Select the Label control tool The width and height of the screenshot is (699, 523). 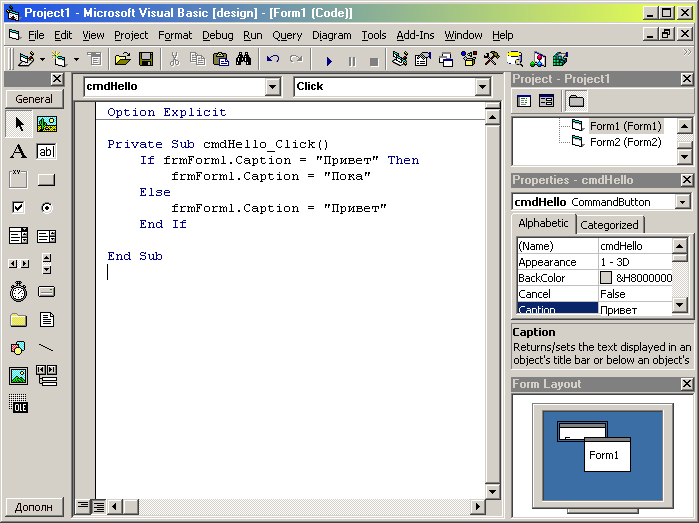click(x=19, y=152)
